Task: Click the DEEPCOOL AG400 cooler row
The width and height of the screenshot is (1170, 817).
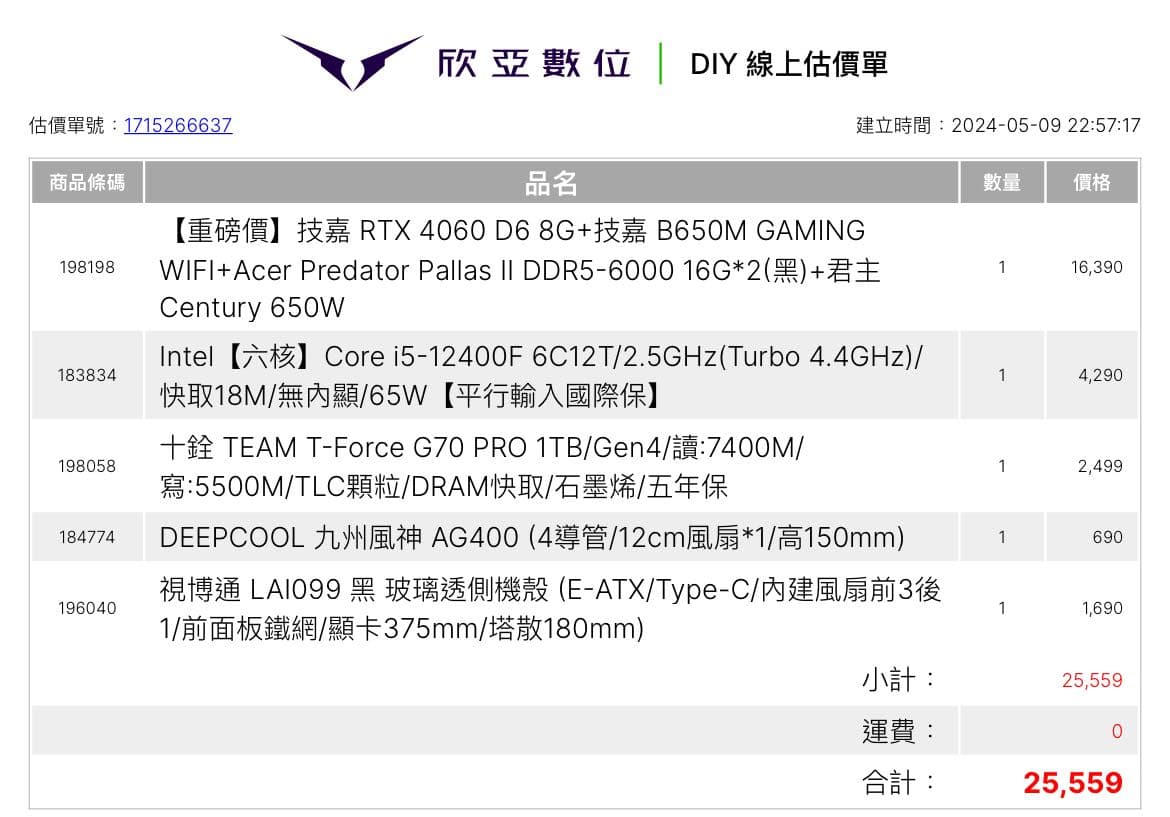Action: [531, 537]
